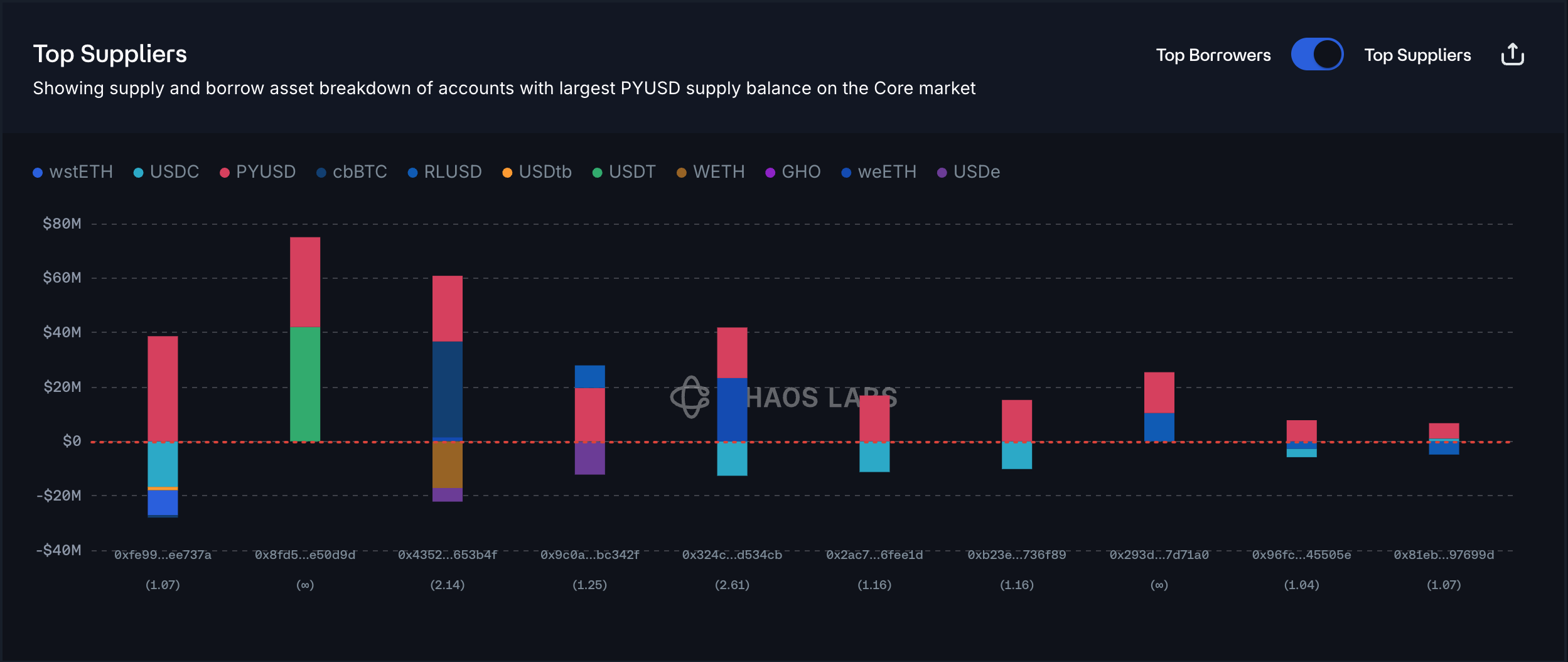
Task: Hide the PYUSD legend entry
Action: 257,172
